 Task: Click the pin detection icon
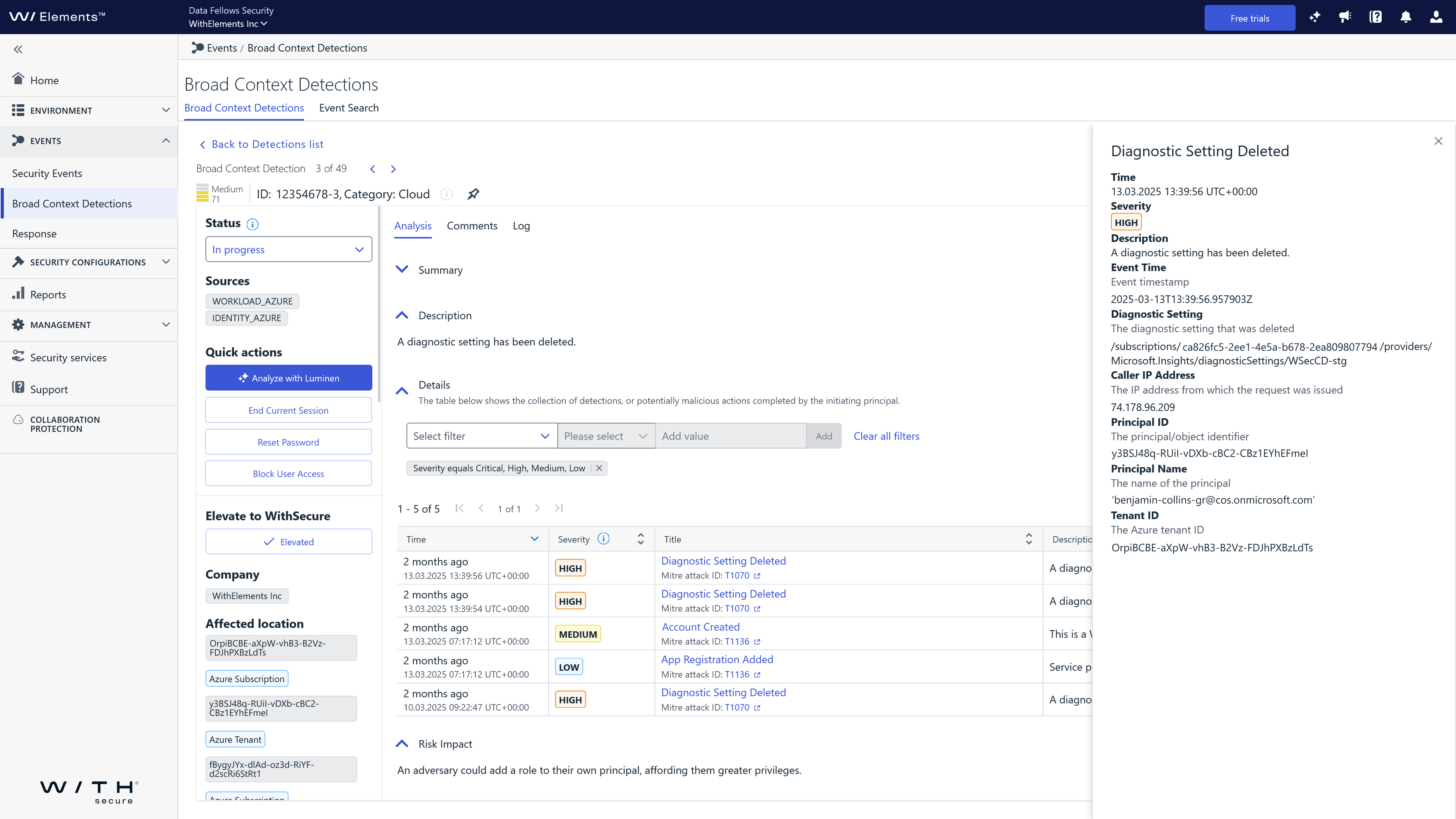click(x=473, y=194)
